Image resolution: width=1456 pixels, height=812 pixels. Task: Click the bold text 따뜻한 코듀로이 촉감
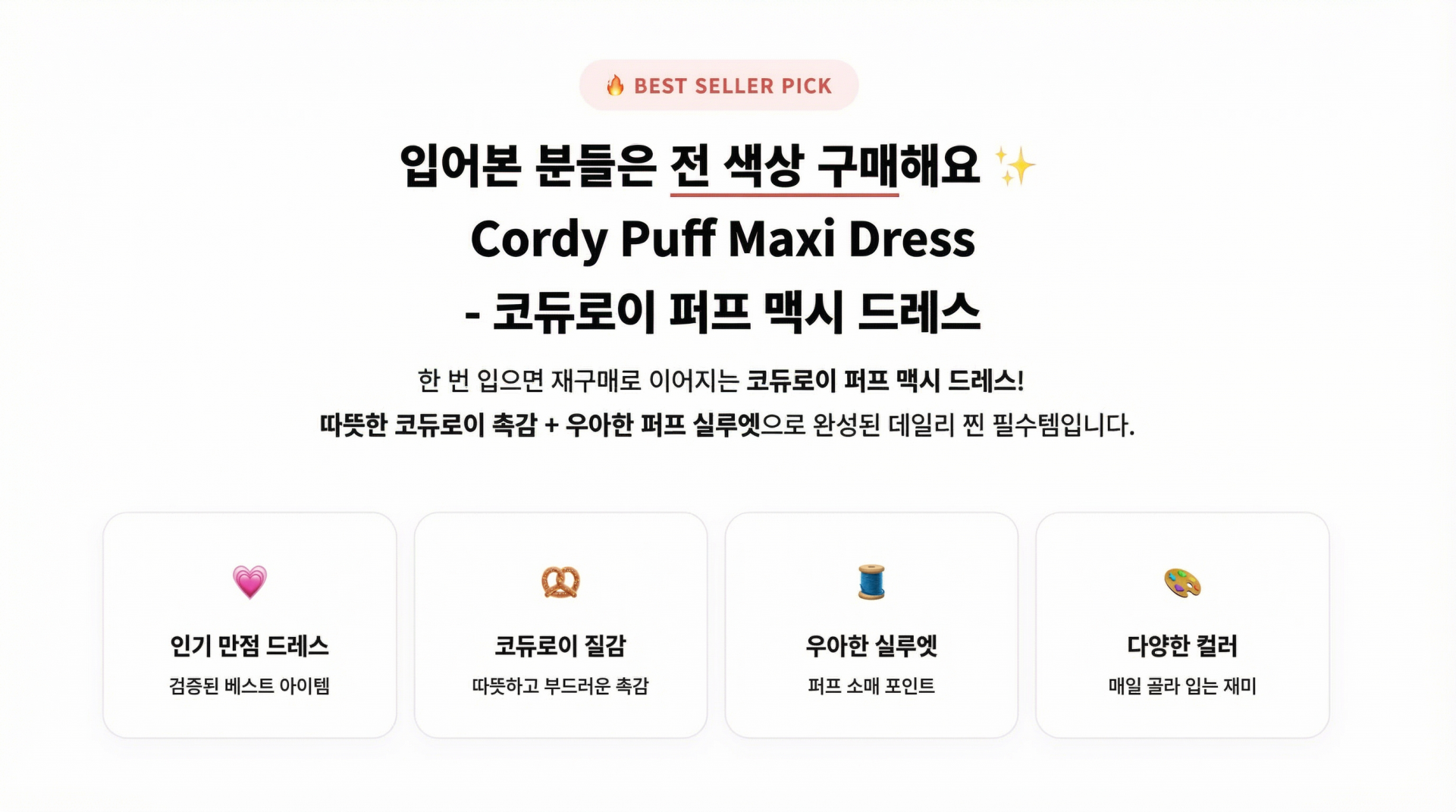tap(428, 425)
